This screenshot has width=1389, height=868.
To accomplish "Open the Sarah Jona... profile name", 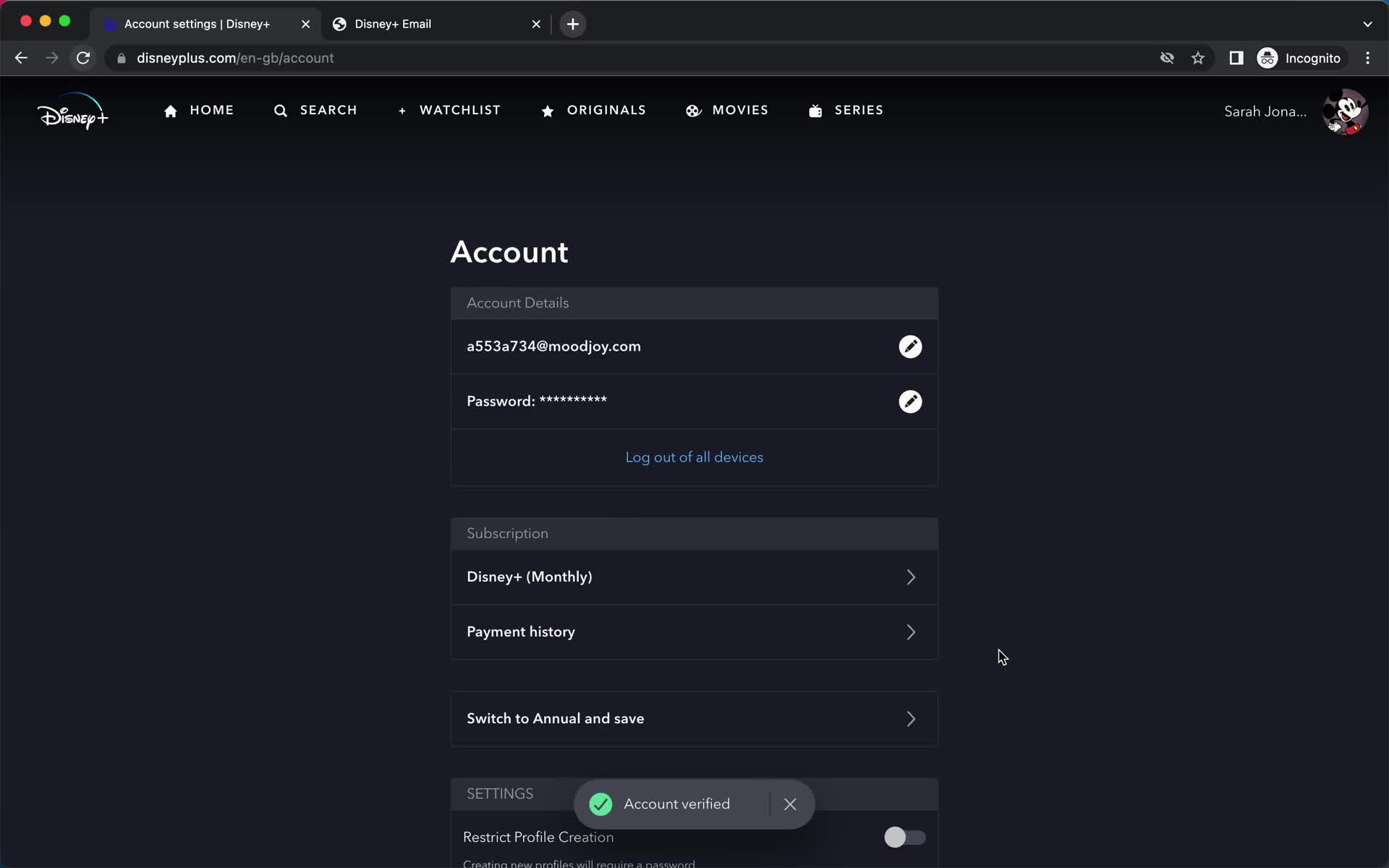I will 1265,111.
